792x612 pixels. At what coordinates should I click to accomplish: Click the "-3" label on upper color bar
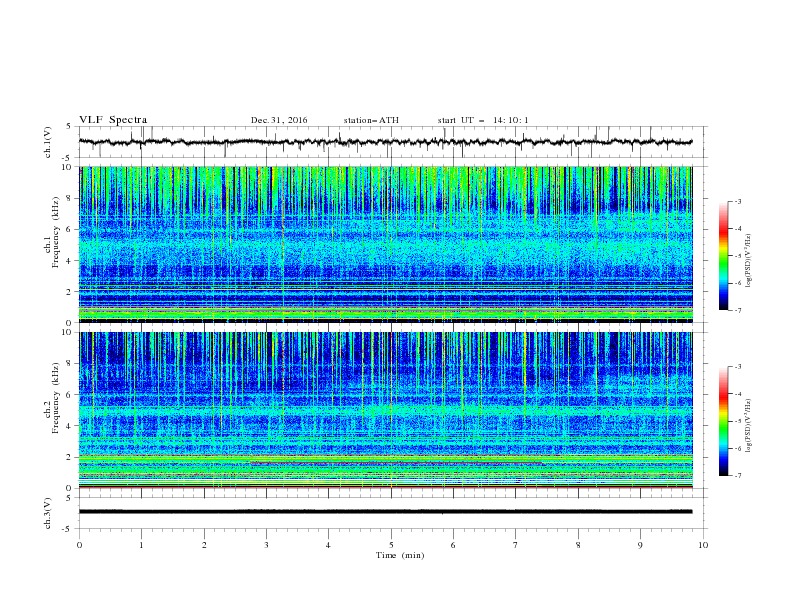point(737,201)
